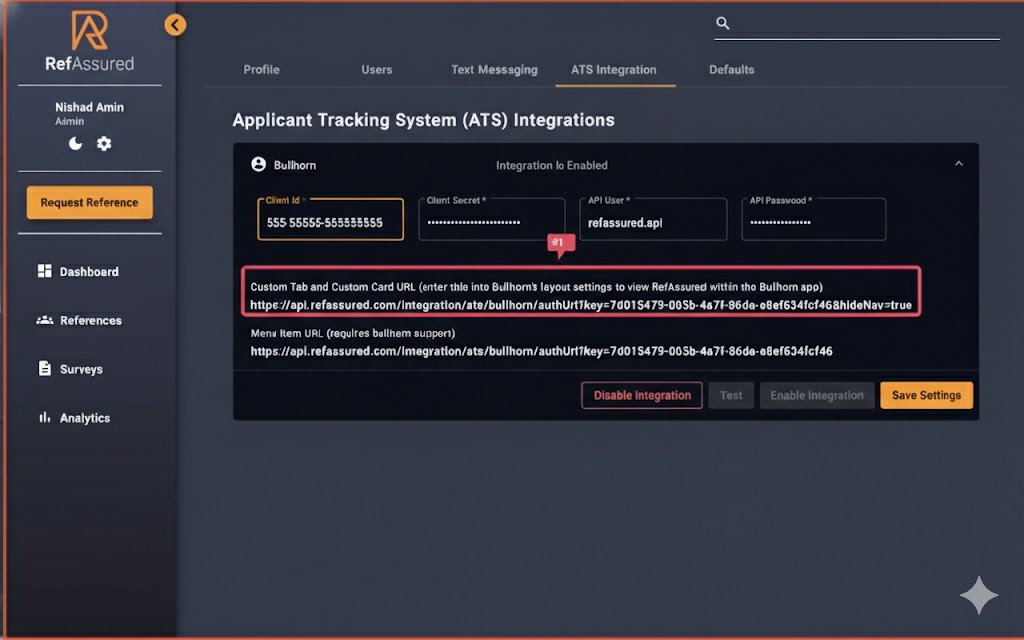1024x640 pixels.
Task: Click the Dashboard grid icon
Action: [x=44, y=271]
